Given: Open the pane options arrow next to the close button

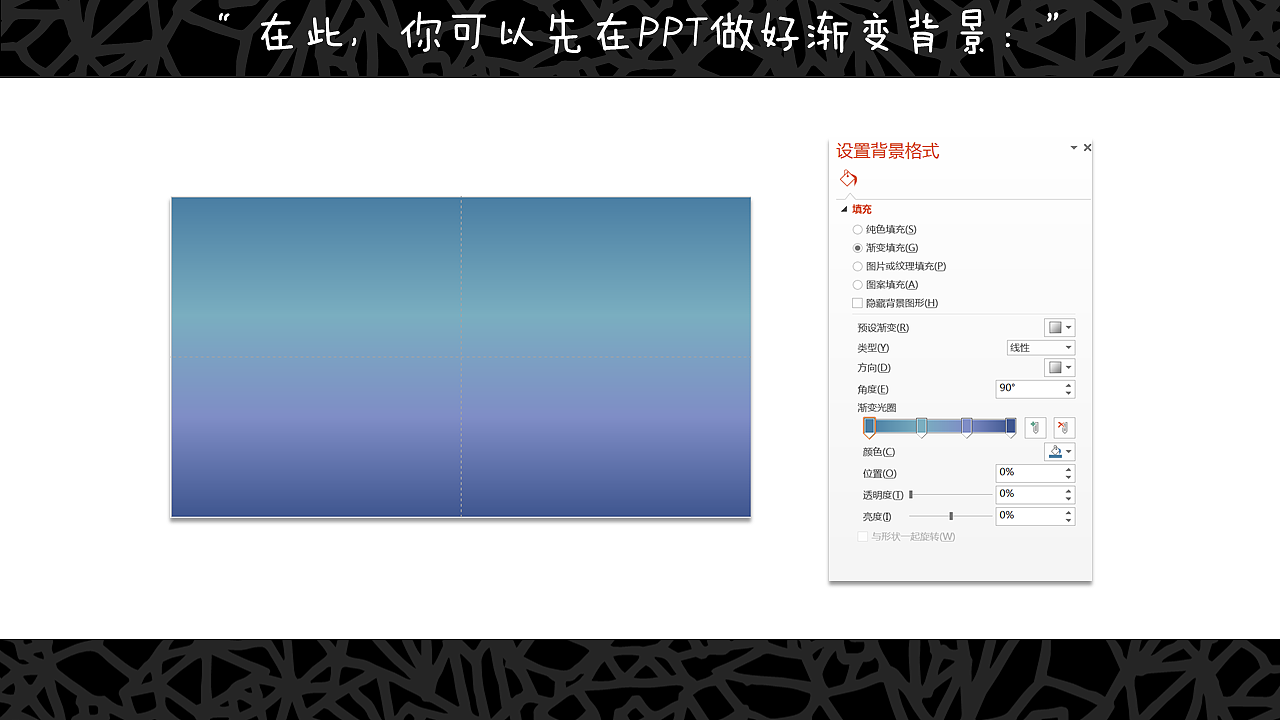Looking at the screenshot, I should point(1073,147).
